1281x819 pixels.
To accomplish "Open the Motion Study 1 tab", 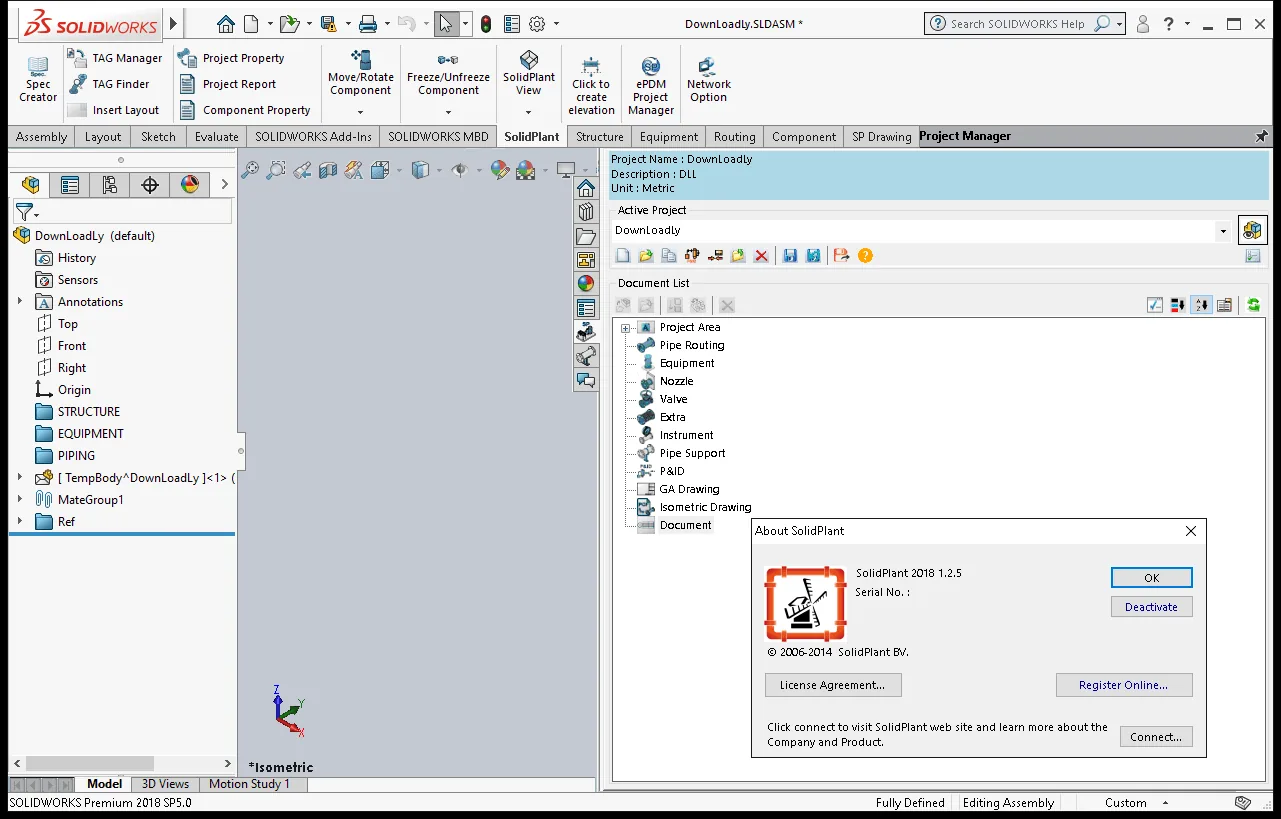I will [x=249, y=784].
